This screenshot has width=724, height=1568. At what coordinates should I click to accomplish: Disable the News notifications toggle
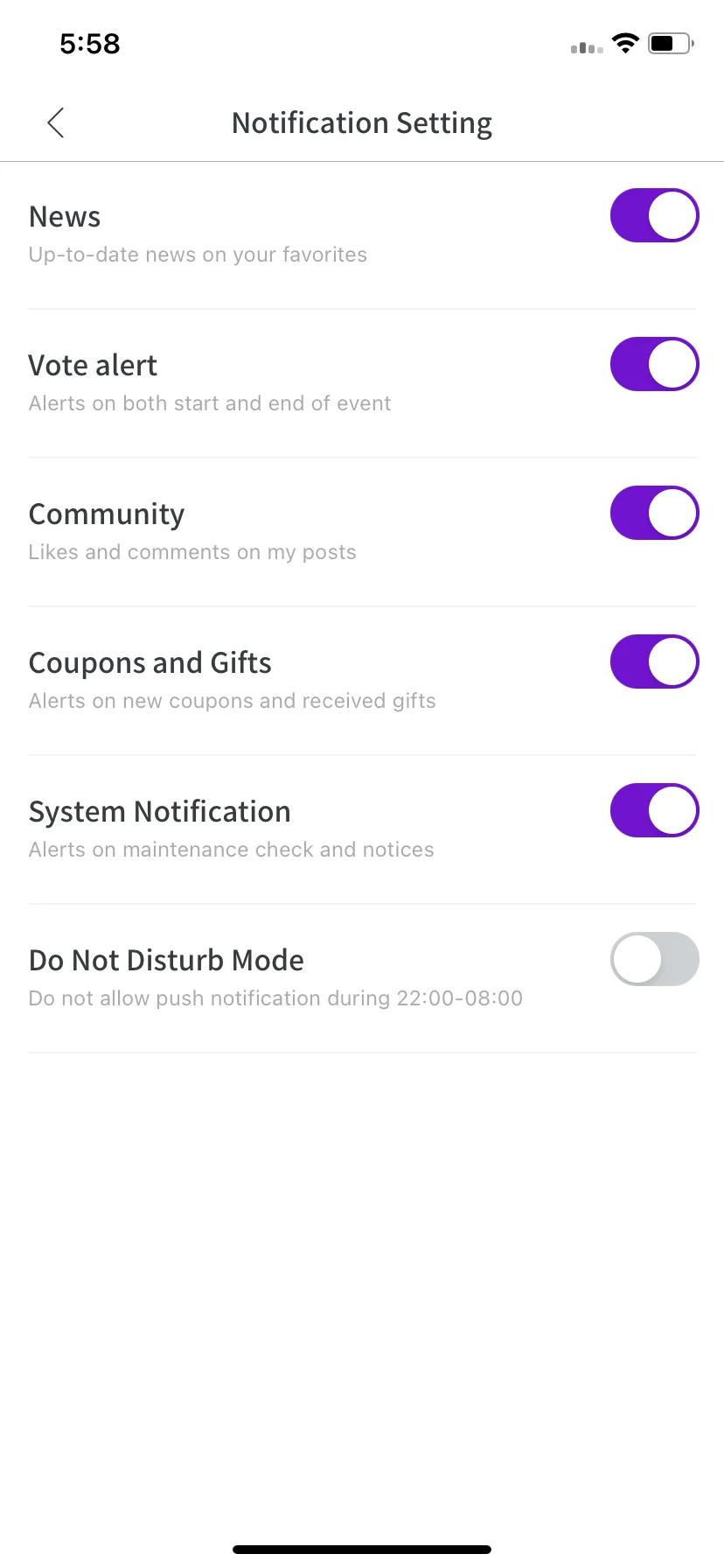click(654, 215)
